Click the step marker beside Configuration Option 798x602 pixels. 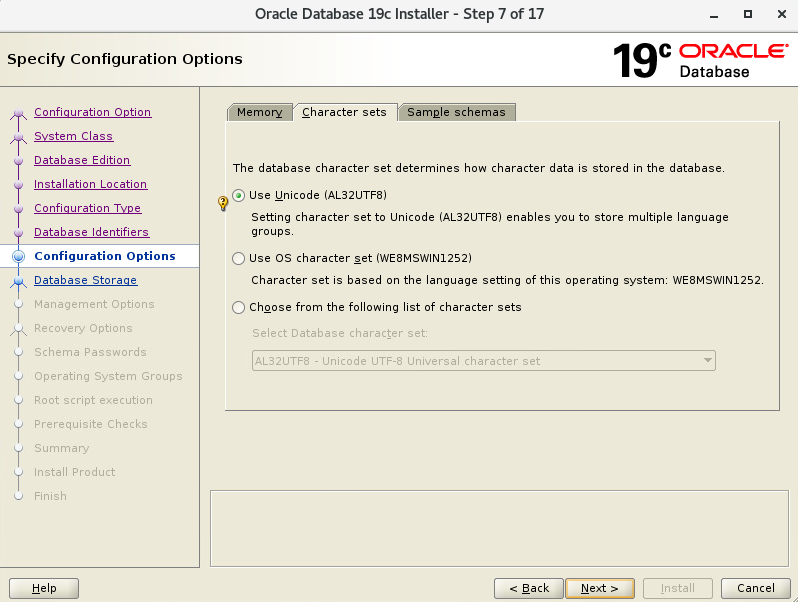click(x=18, y=112)
